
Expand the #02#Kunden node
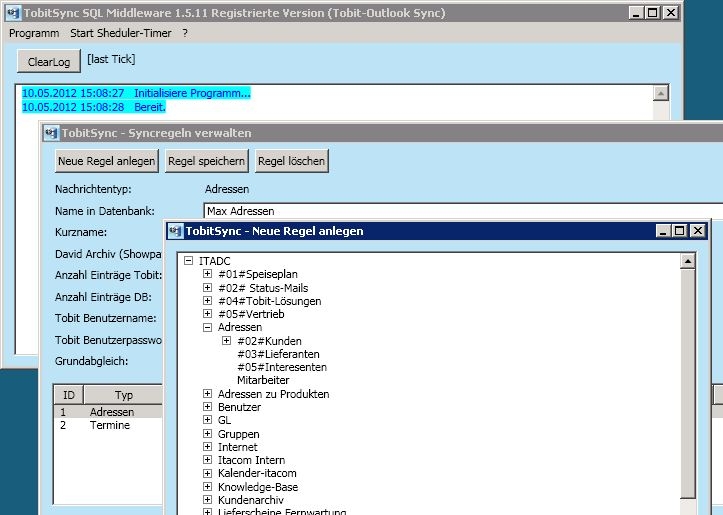[226, 341]
